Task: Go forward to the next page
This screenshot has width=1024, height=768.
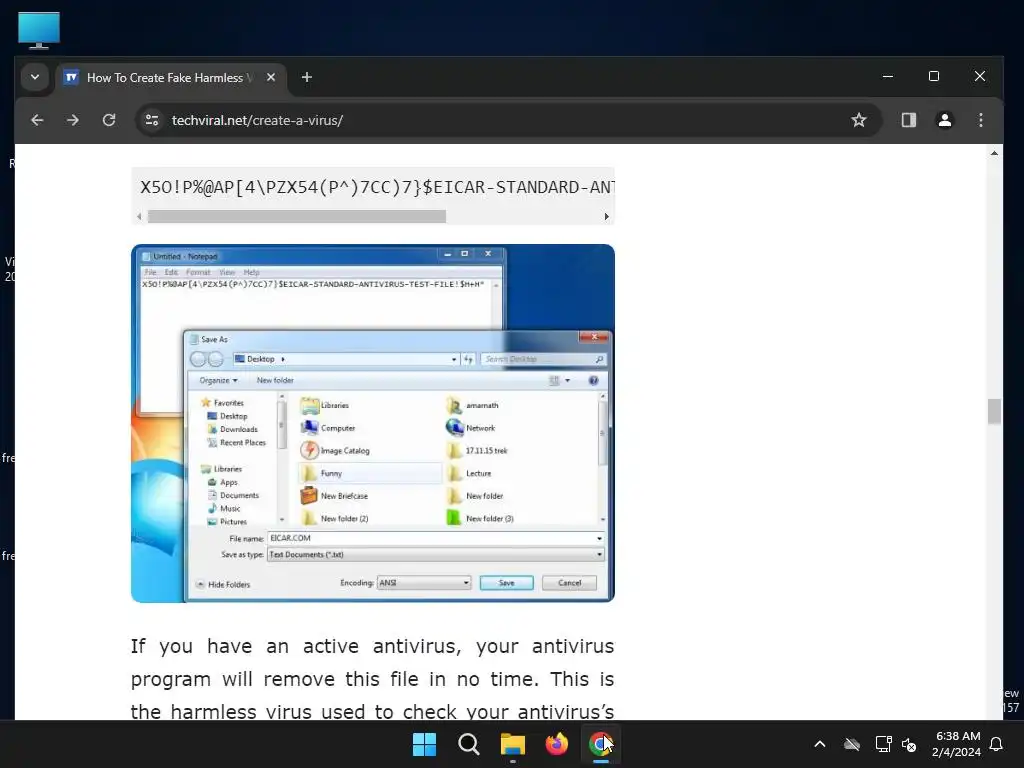Action: coord(73,120)
